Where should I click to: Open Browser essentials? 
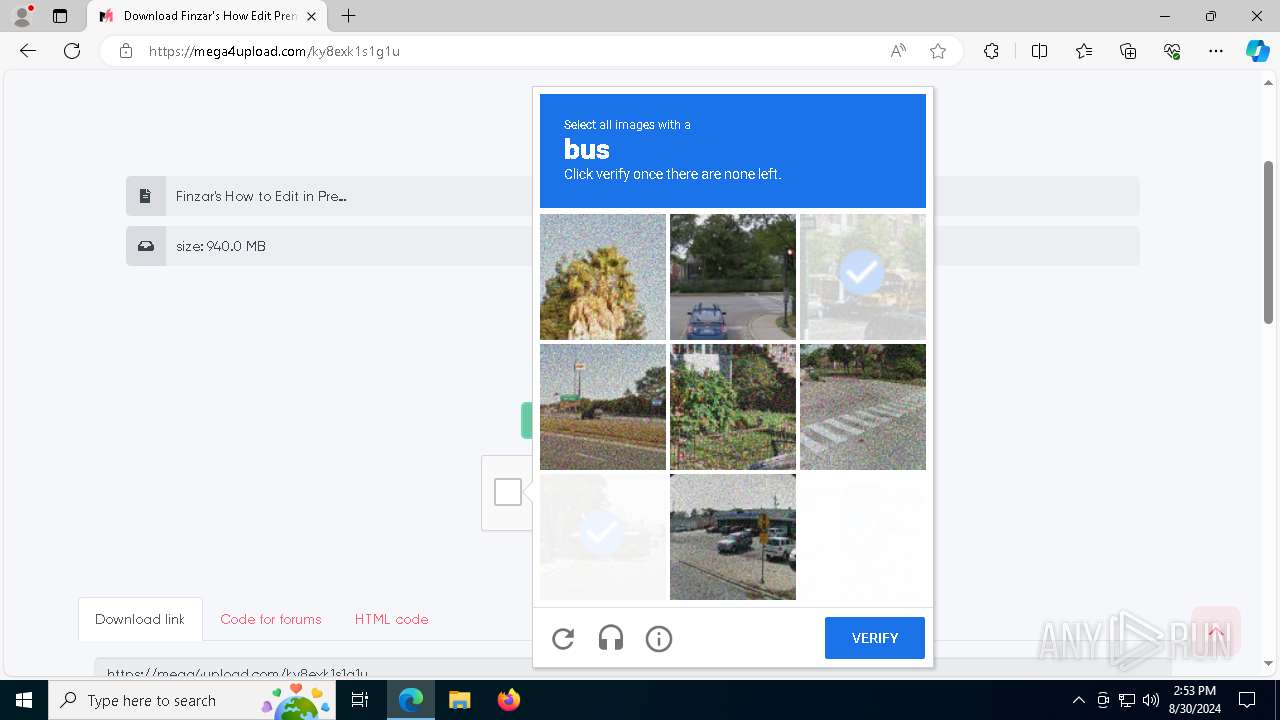pos(1172,51)
